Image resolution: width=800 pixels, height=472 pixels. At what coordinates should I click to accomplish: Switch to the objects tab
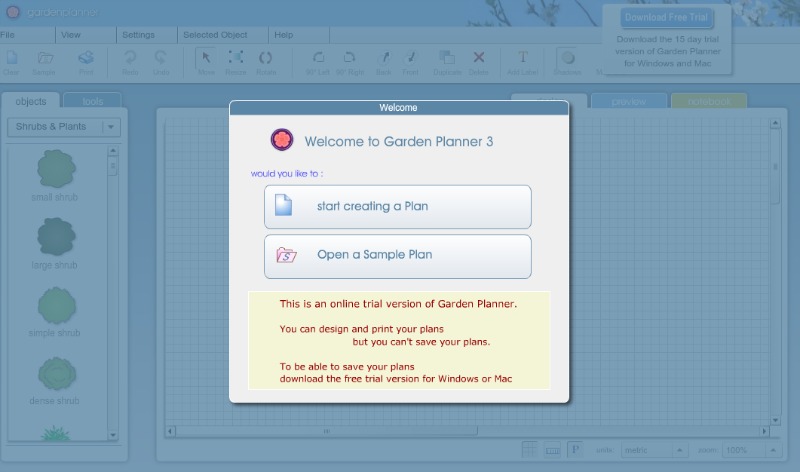pyautogui.click(x=31, y=101)
